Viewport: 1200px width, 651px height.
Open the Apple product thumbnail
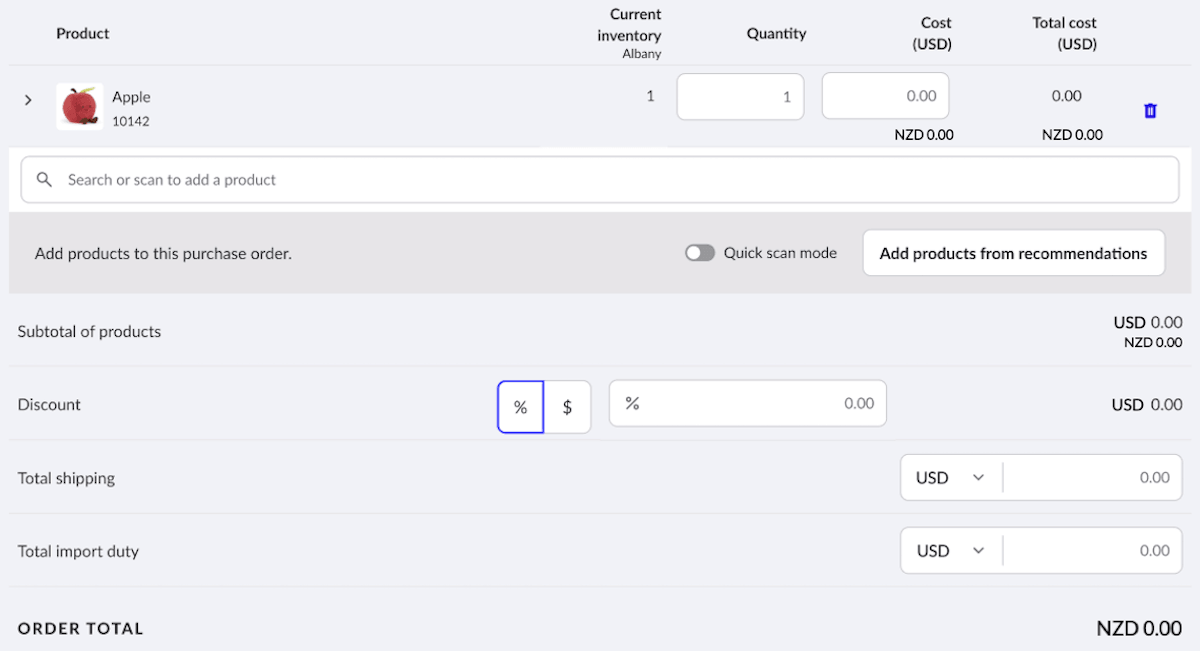click(80, 107)
